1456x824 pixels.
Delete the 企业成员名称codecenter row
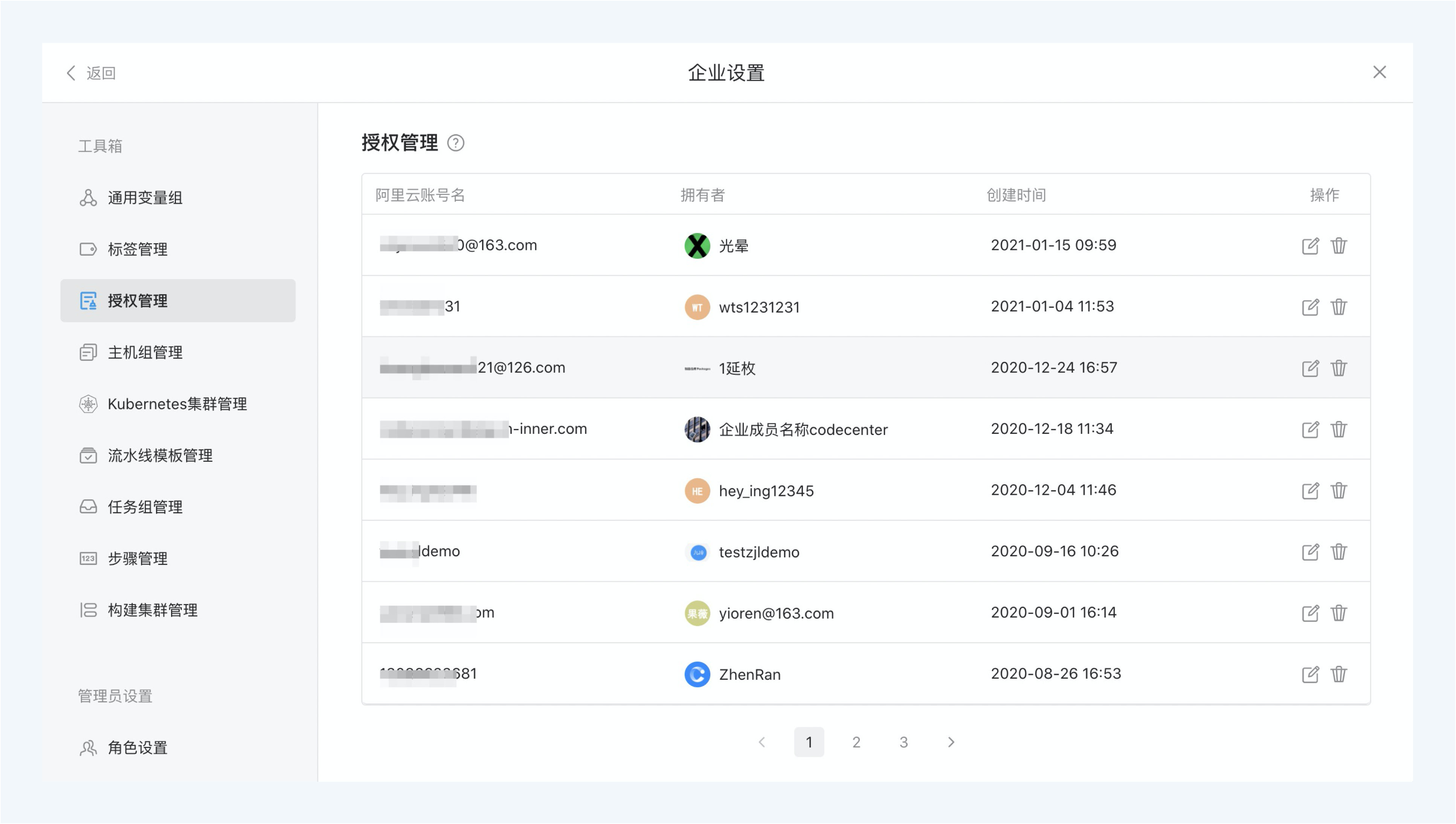[1339, 429]
